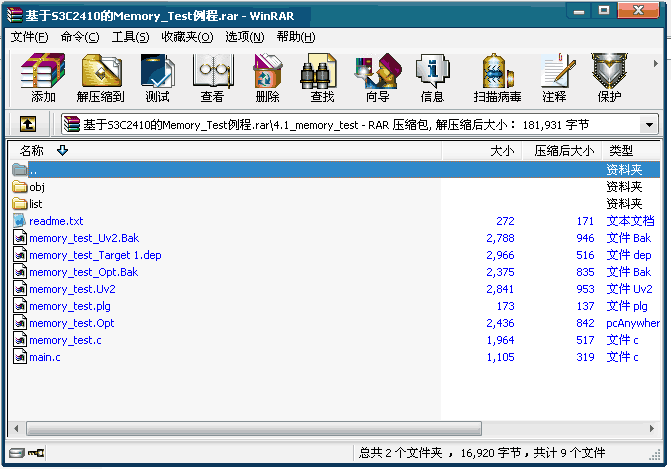Click the 保护 (Protect) shield icon
The width and height of the screenshot is (671, 469).
coord(609,78)
